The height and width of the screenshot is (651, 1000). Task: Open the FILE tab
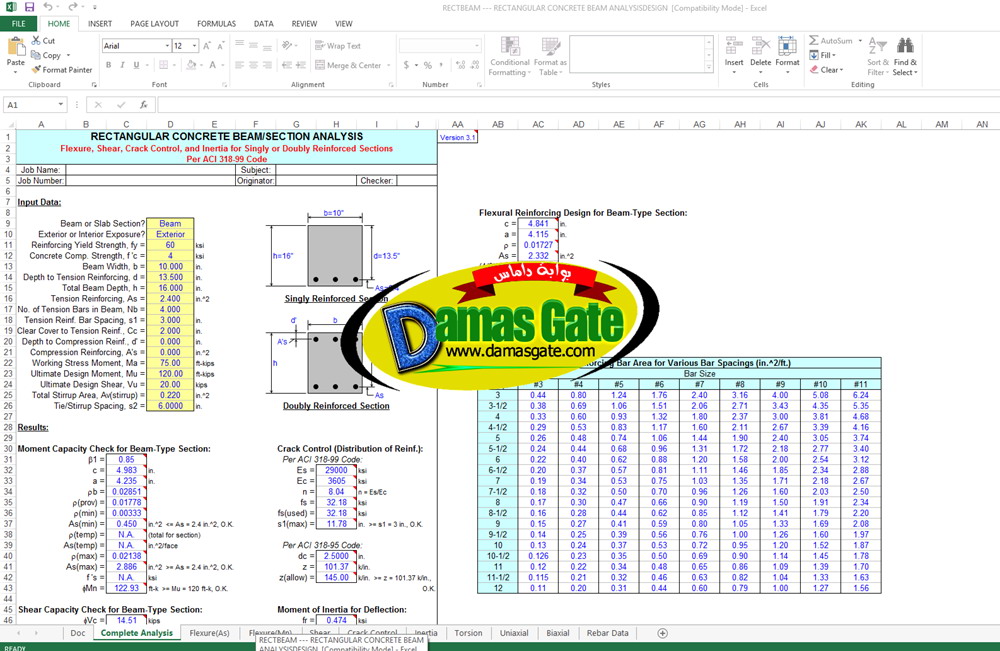pos(18,24)
